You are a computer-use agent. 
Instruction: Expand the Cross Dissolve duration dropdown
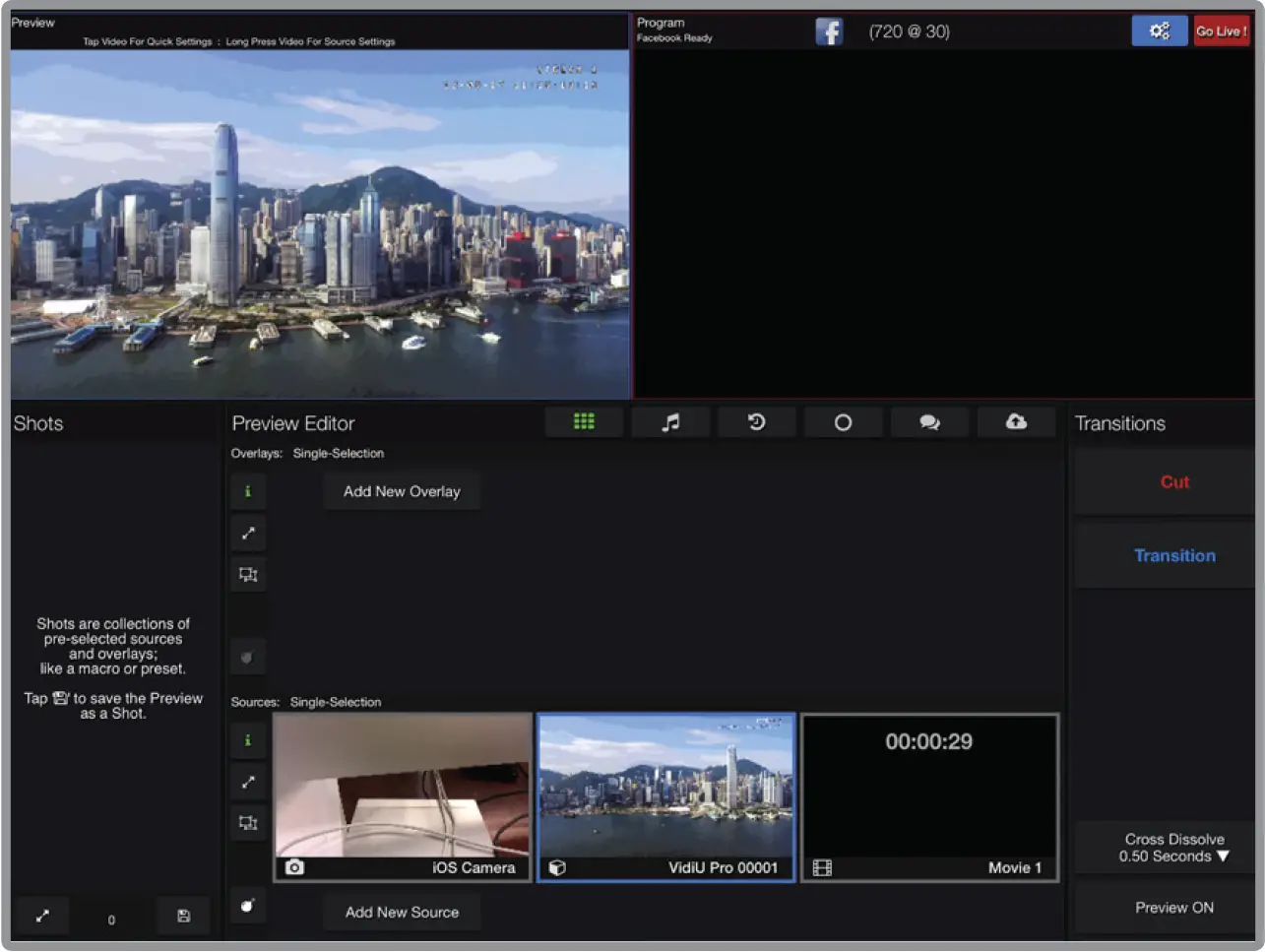1174,848
